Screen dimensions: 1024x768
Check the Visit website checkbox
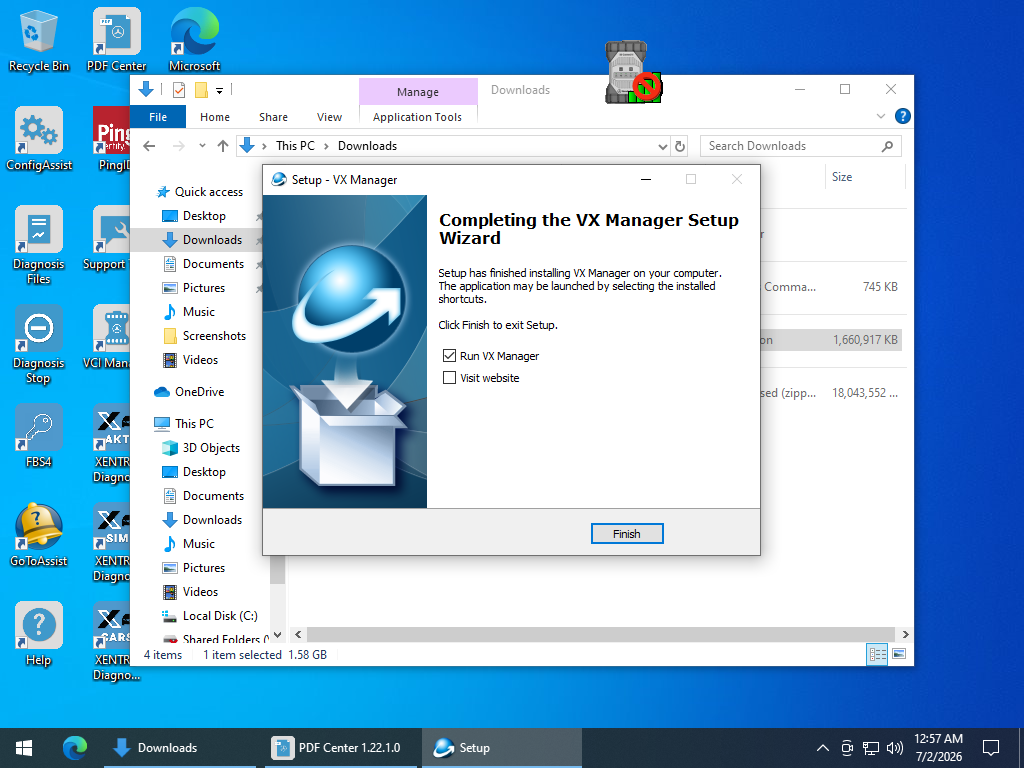pos(449,377)
